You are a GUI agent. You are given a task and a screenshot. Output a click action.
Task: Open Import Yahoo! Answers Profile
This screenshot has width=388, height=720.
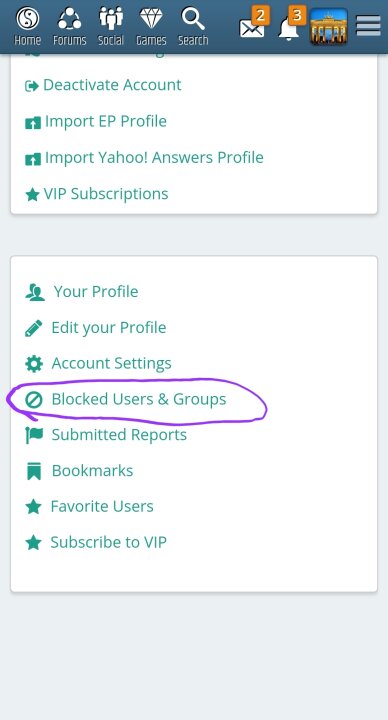(x=144, y=158)
